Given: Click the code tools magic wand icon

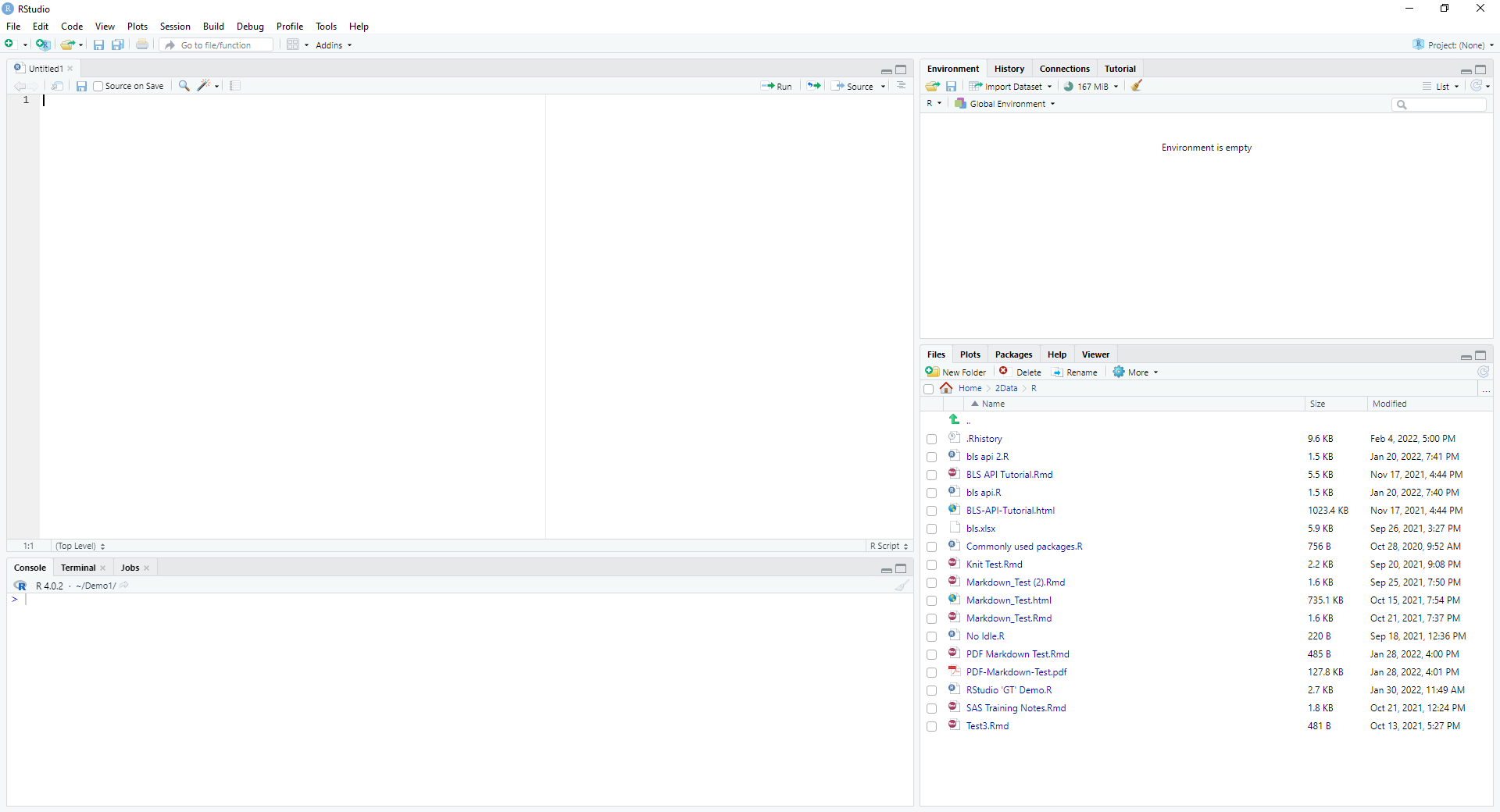Looking at the screenshot, I should pos(204,86).
